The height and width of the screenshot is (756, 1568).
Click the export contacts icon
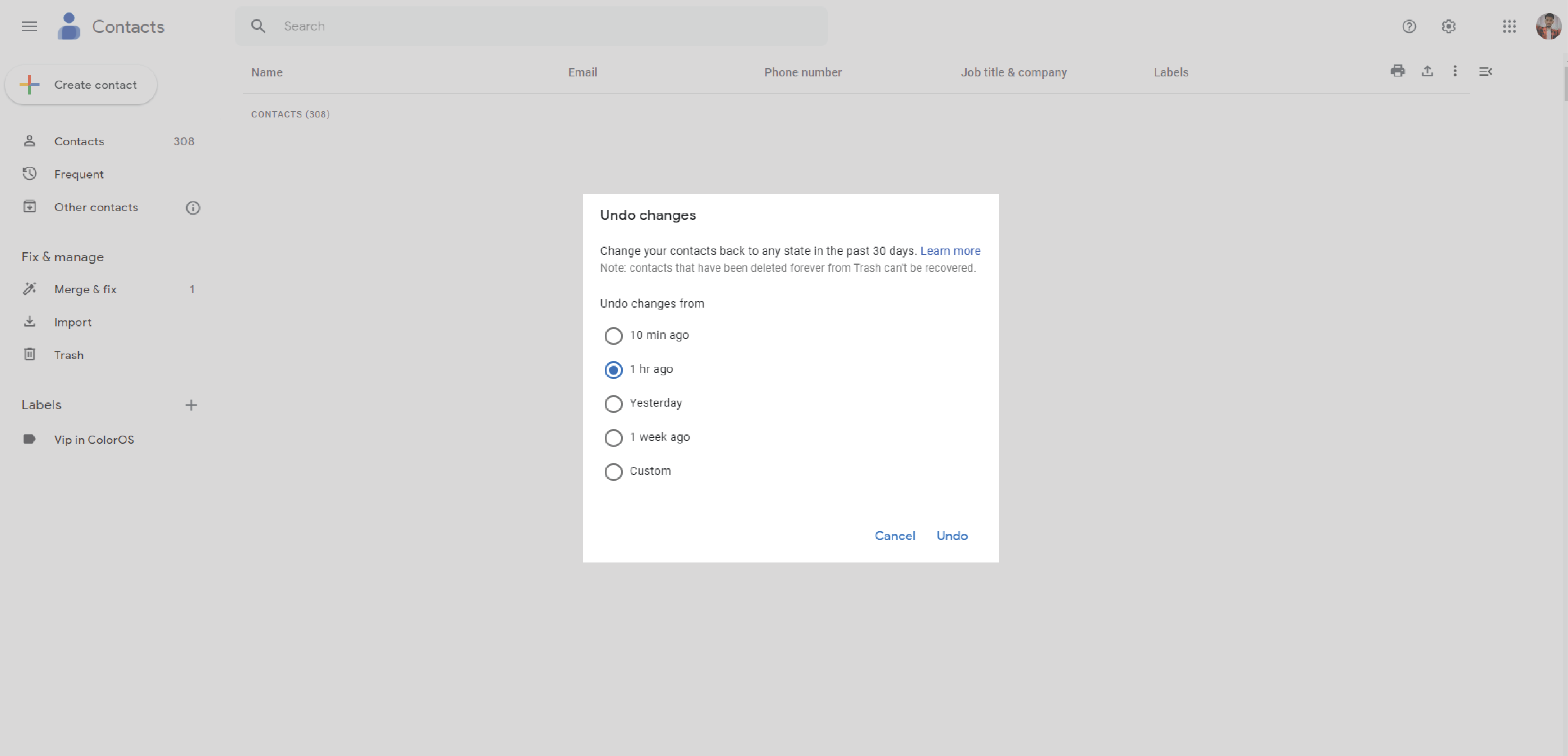tap(1427, 71)
